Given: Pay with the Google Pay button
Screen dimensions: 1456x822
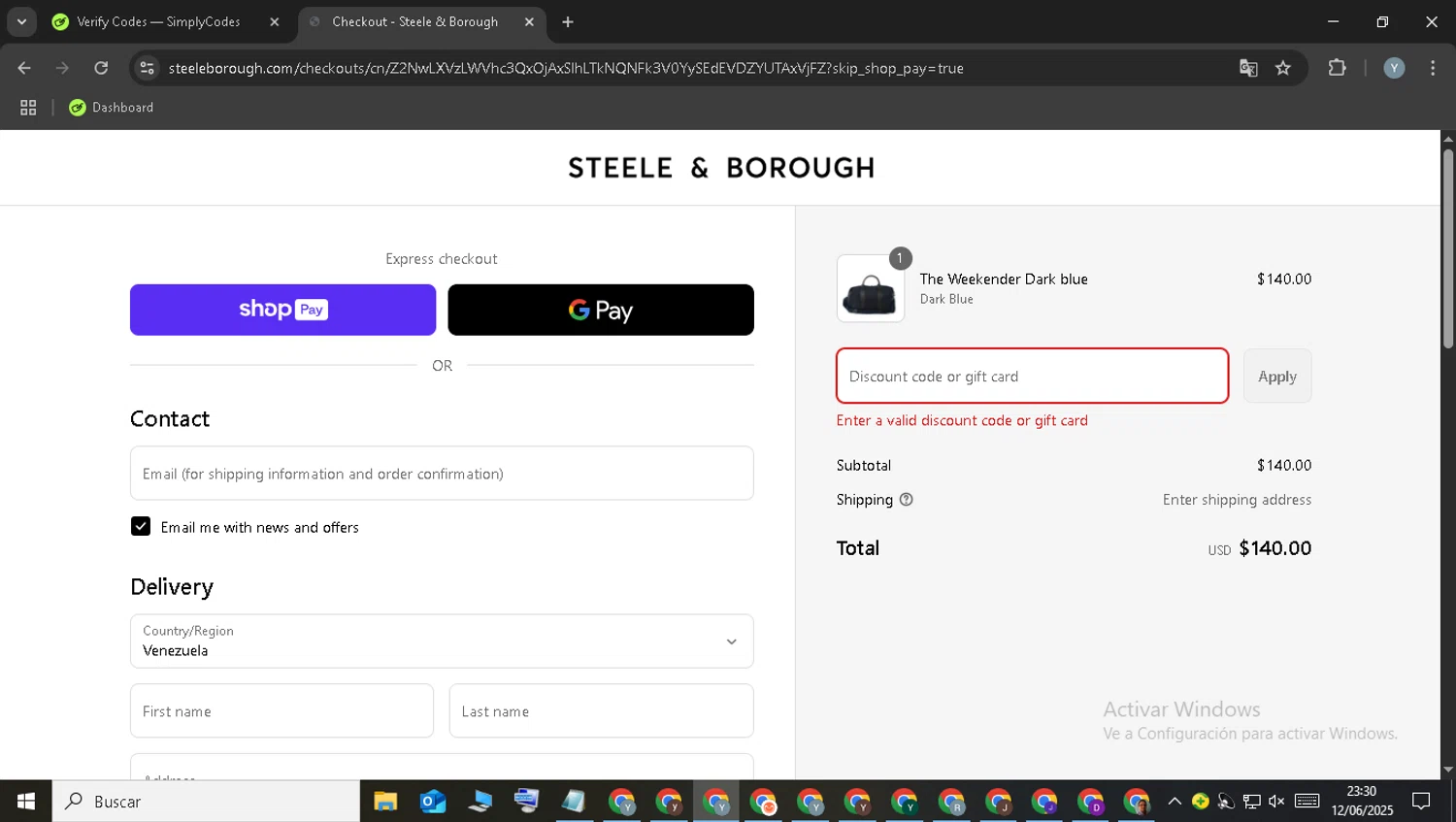Looking at the screenshot, I should pyautogui.click(x=601, y=310).
